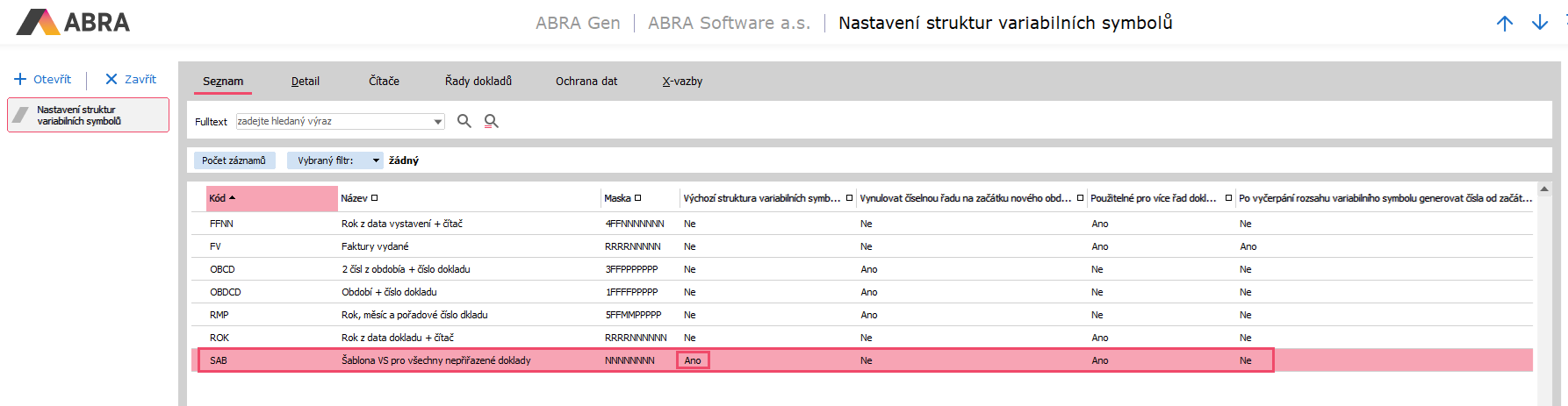Image resolution: width=1568 pixels, height=406 pixels.
Task: Toggle the square marker beside Maska header
Action: [x=638, y=198]
